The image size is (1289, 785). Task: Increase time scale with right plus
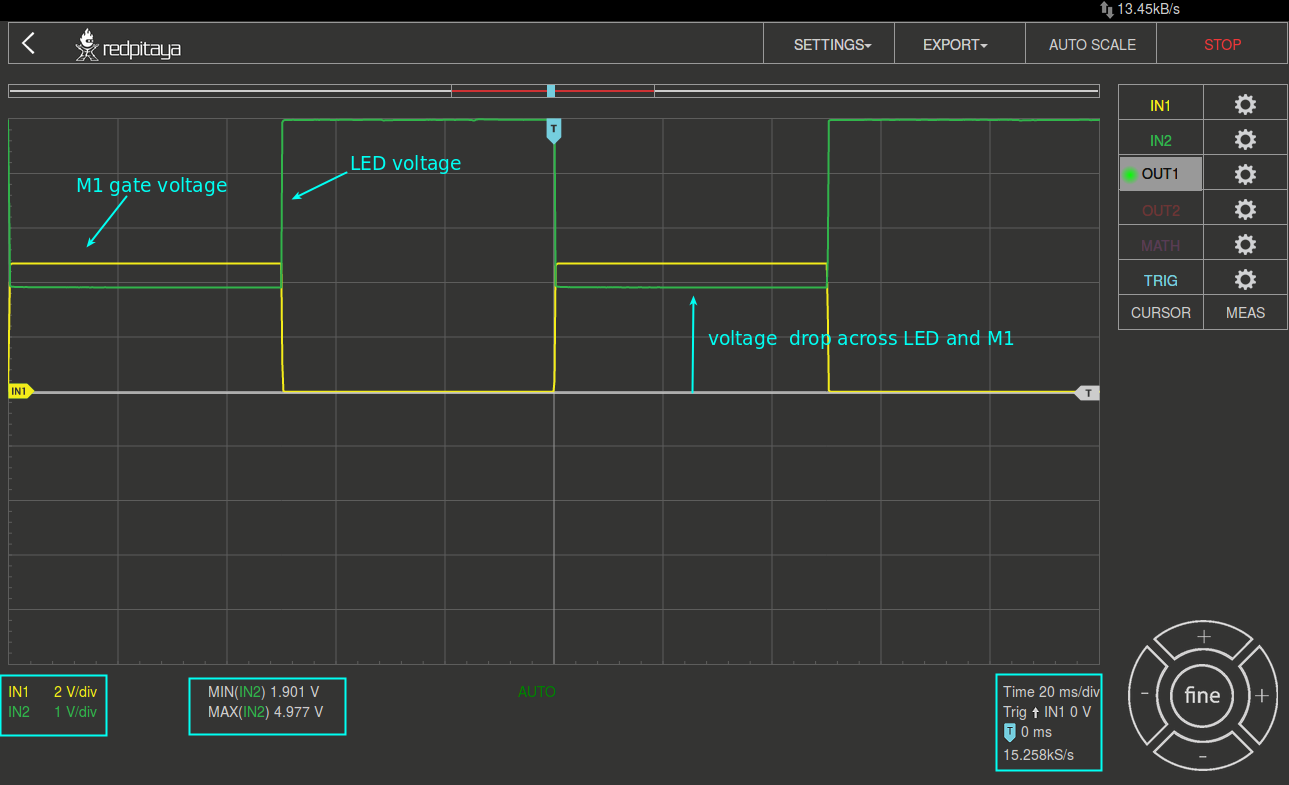(x=1262, y=695)
